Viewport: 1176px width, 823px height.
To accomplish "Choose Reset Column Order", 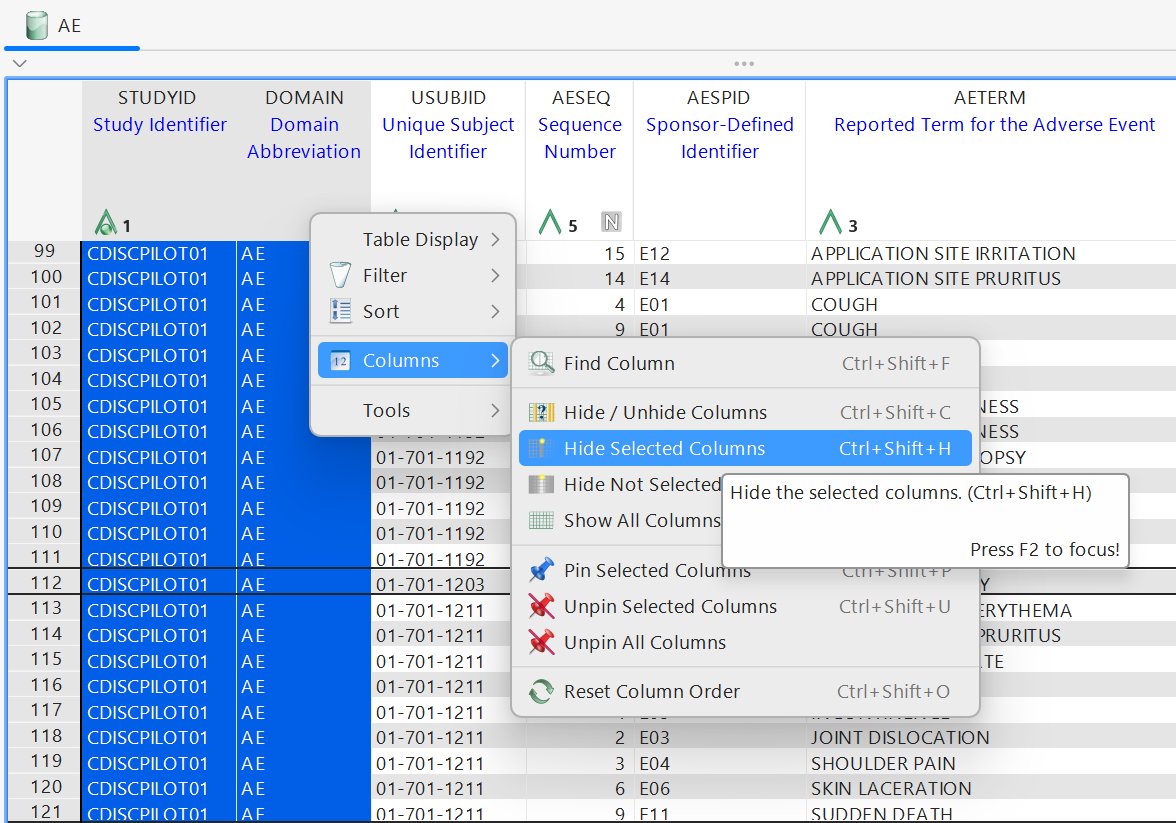I will (746, 691).
